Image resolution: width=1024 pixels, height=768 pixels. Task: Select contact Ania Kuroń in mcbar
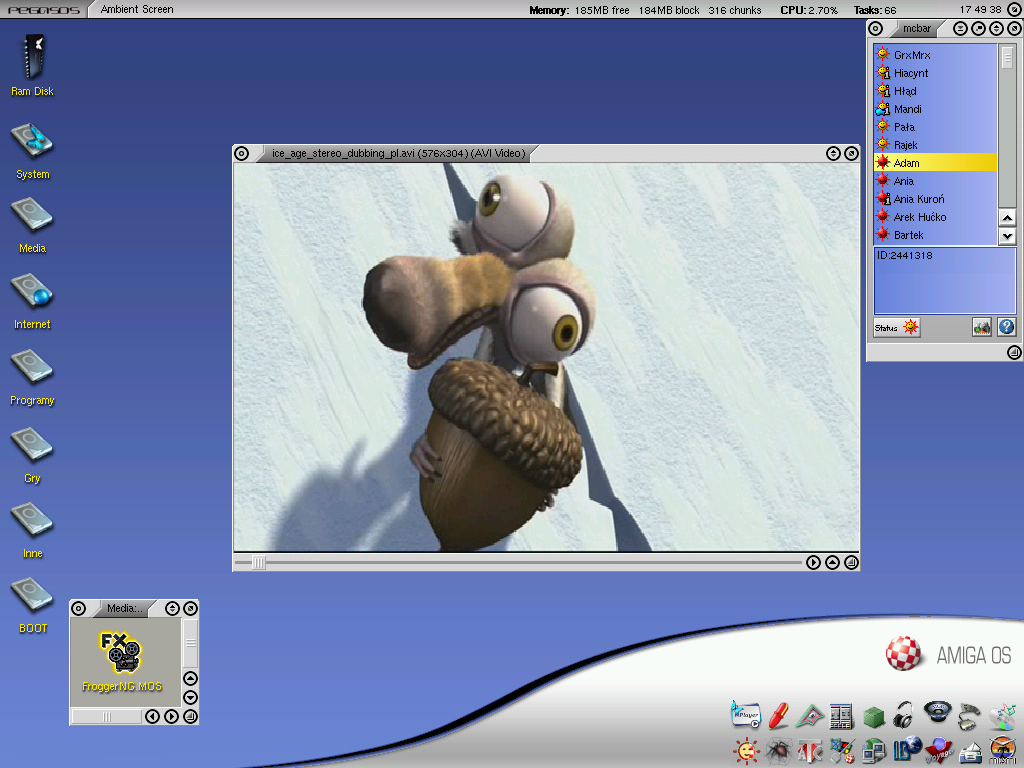[x=935, y=199]
